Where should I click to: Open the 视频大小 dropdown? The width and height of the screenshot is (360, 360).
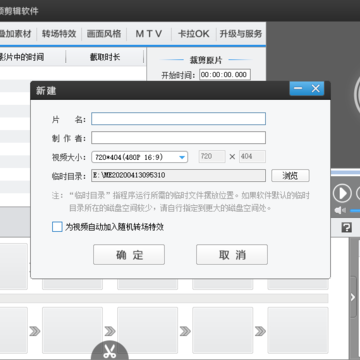pyautogui.click(x=140, y=157)
